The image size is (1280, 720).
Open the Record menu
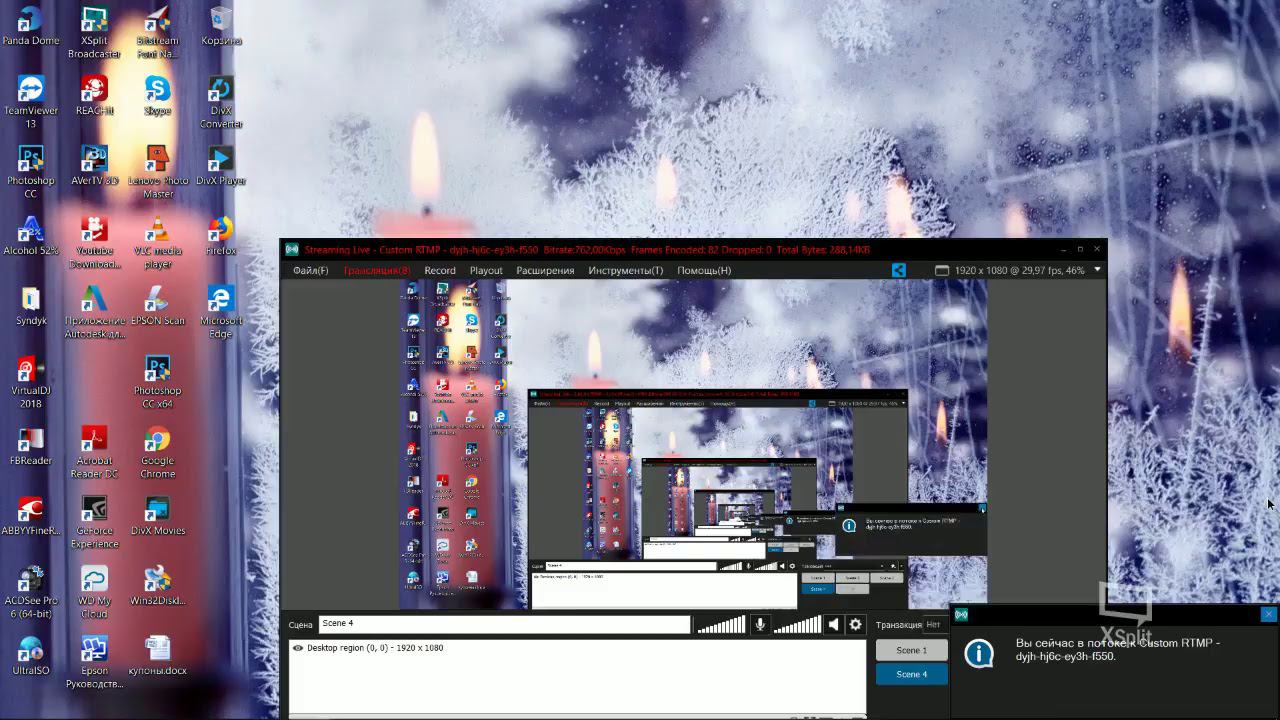pos(440,271)
